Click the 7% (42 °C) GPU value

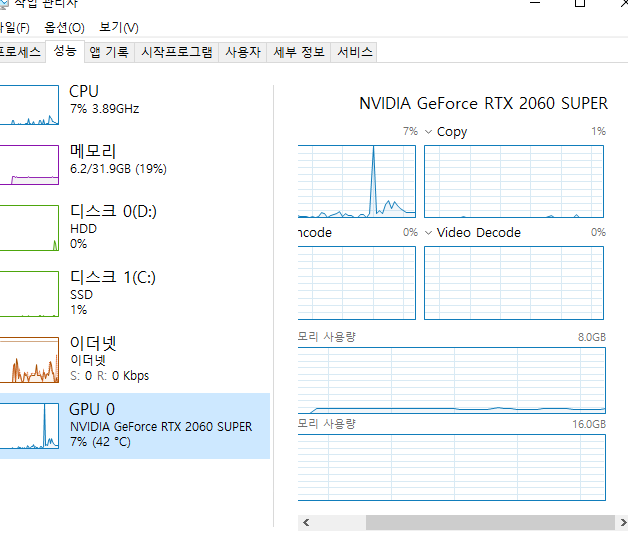(100, 442)
